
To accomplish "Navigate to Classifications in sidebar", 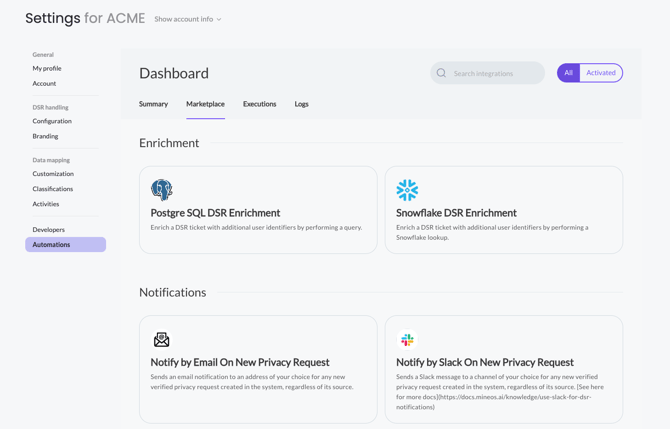I will click(x=52, y=189).
